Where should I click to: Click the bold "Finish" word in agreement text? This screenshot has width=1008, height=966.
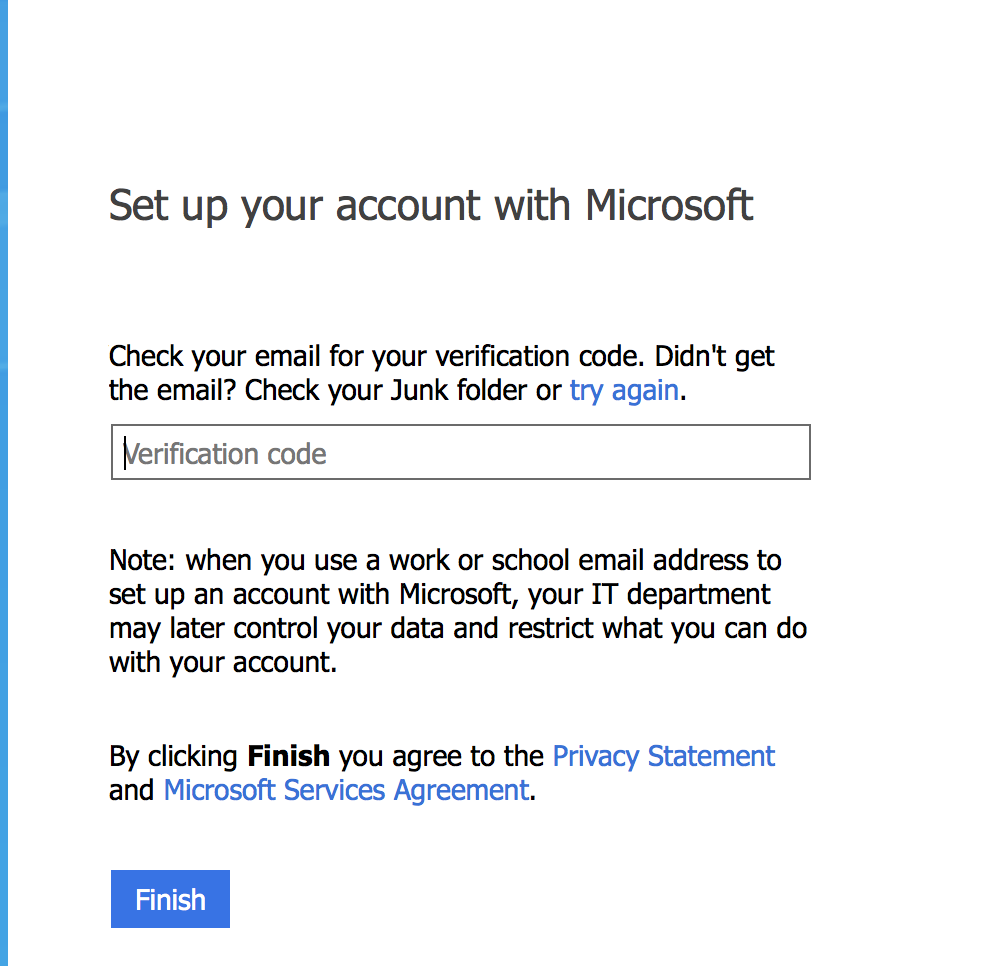pyautogui.click(x=289, y=756)
